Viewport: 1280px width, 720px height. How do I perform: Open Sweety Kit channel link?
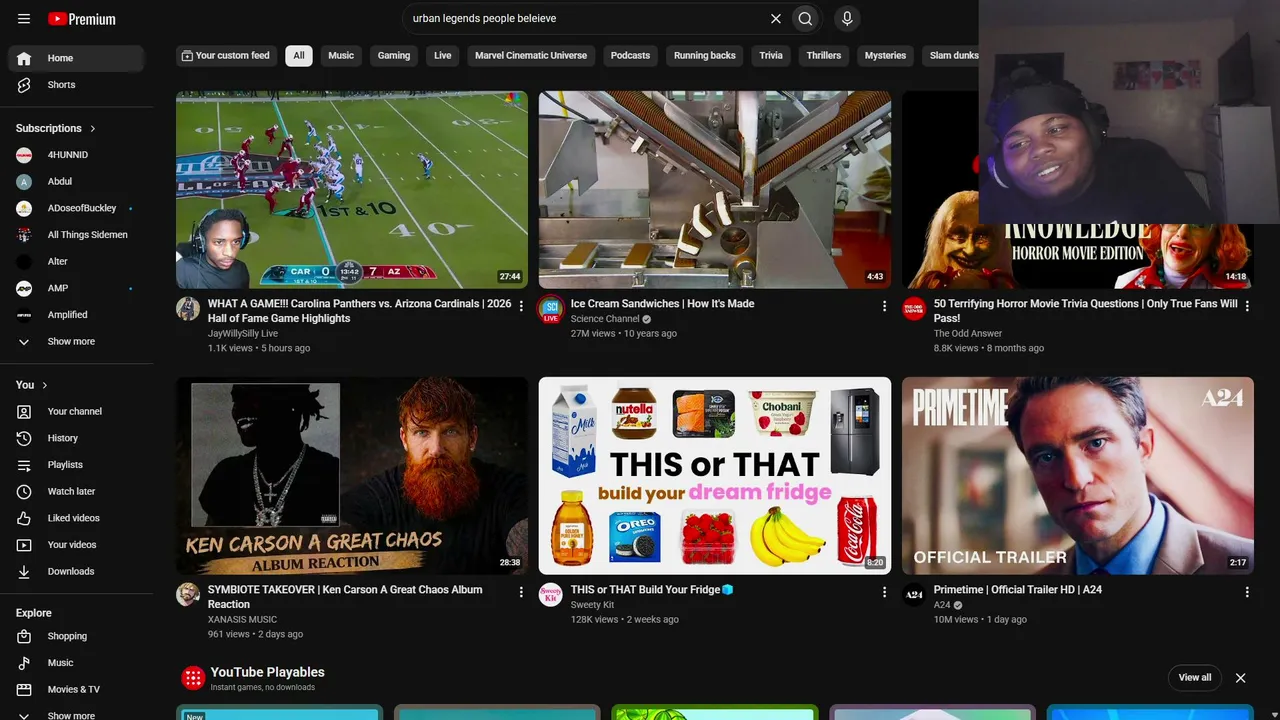pyautogui.click(x=593, y=605)
